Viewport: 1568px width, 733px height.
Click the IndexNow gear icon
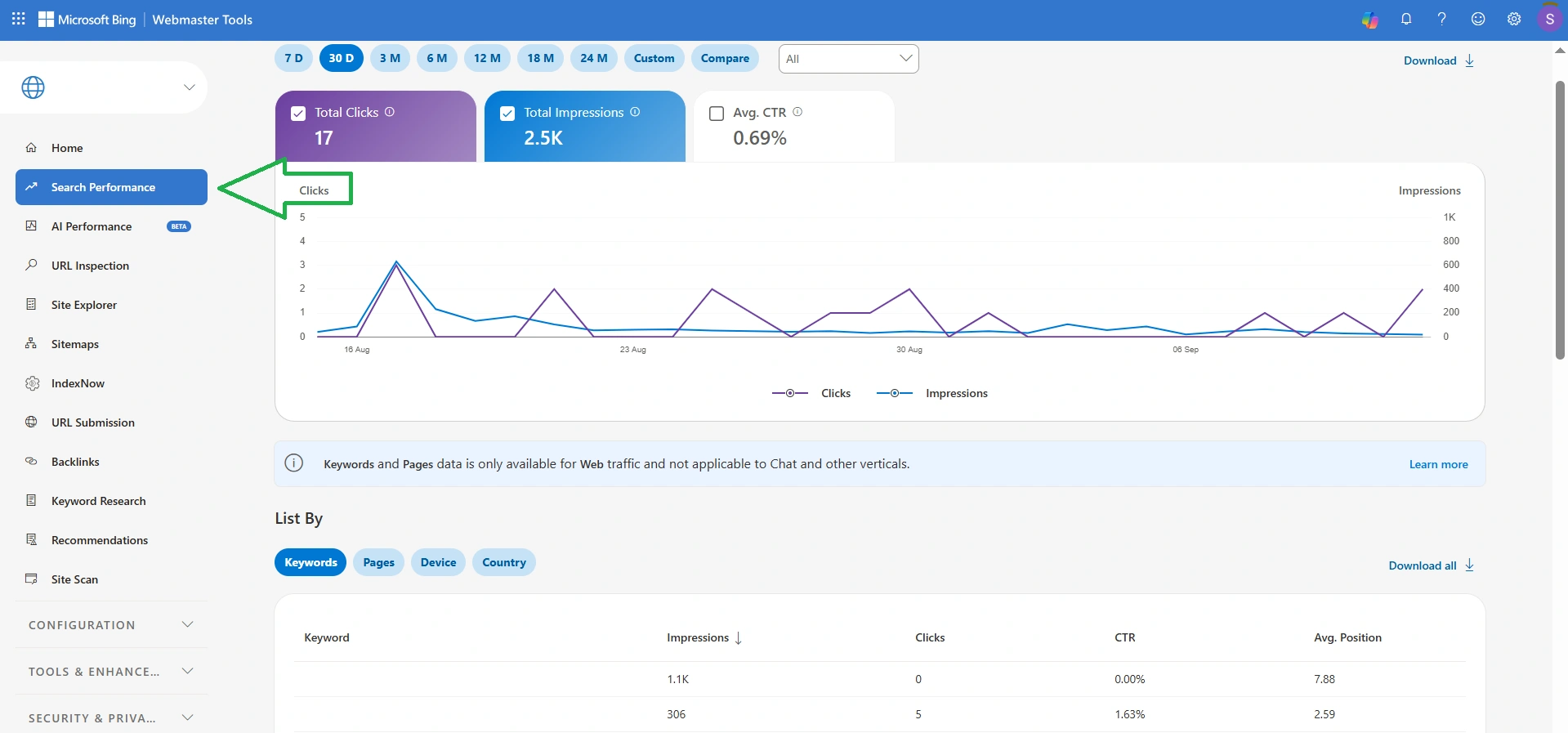point(32,383)
